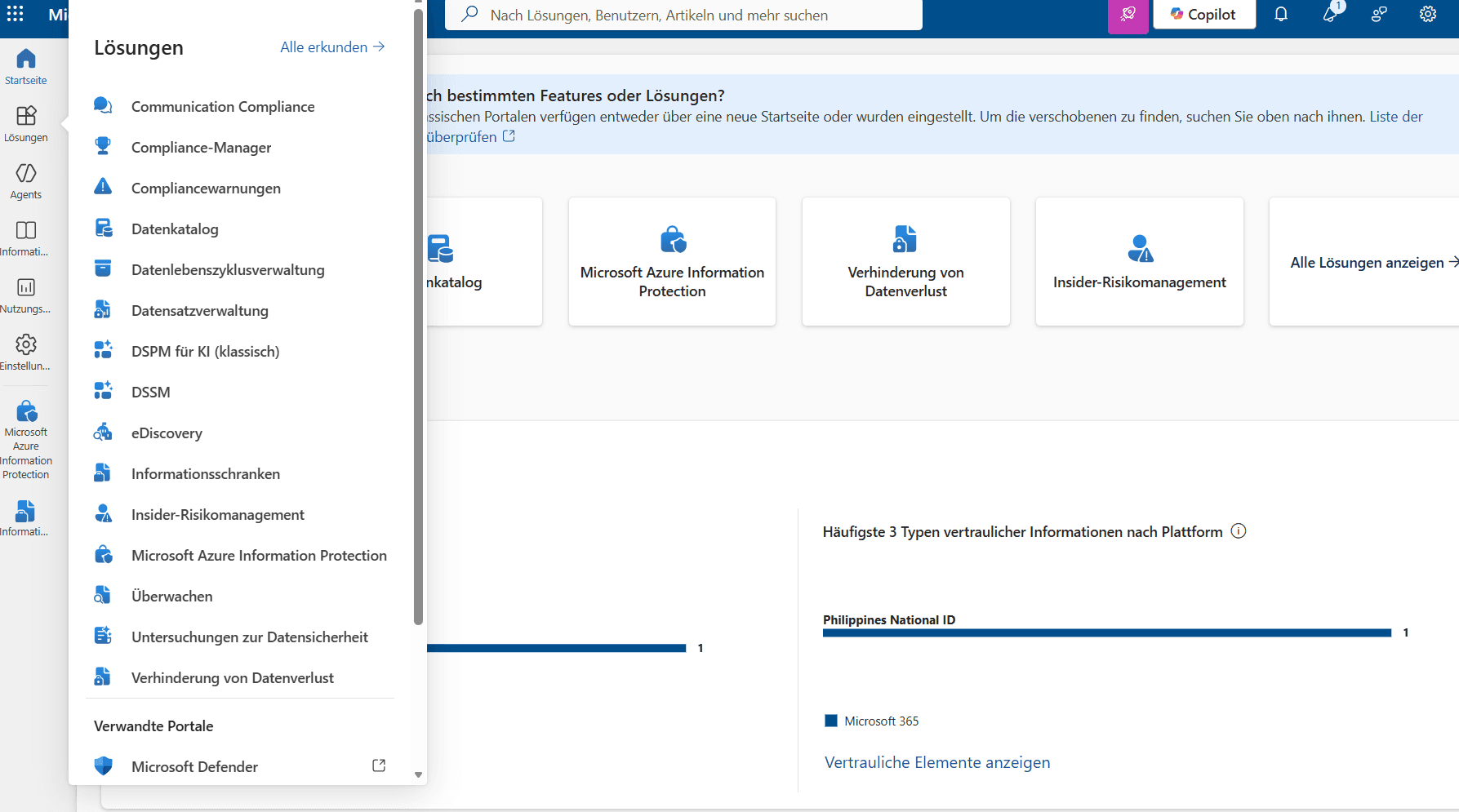Click Alle erkunden link
The height and width of the screenshot is (812, 1459).
[332, 47]
